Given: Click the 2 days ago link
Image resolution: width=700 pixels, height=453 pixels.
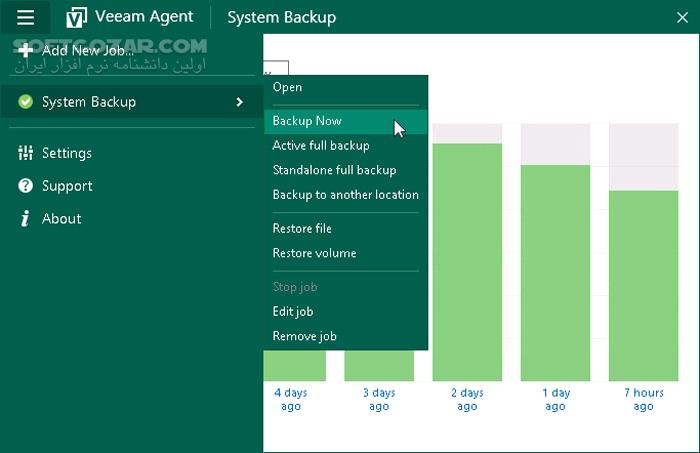Looking at the screenshot, I should (467, 399).
